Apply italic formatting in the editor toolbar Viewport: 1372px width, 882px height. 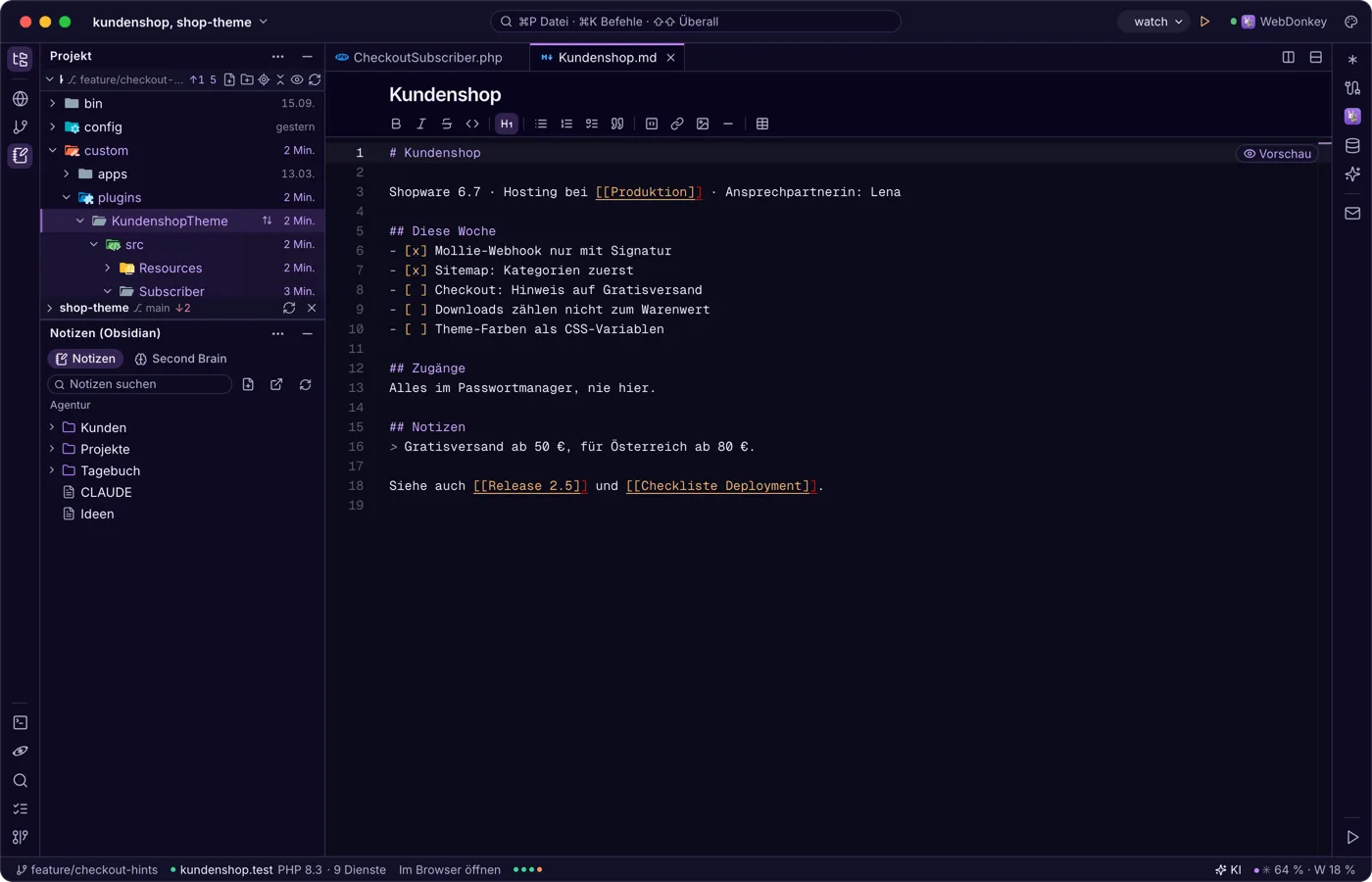421,123
